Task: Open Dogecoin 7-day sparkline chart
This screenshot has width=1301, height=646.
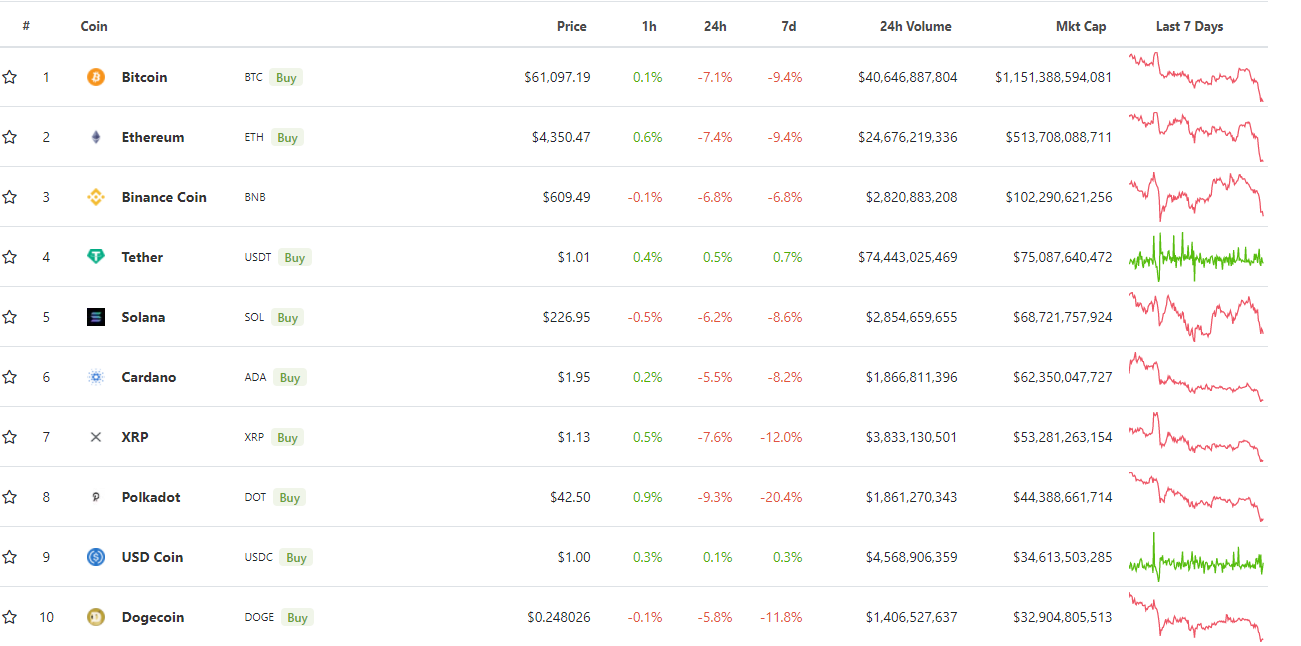Action: [x=1196, y=617]
